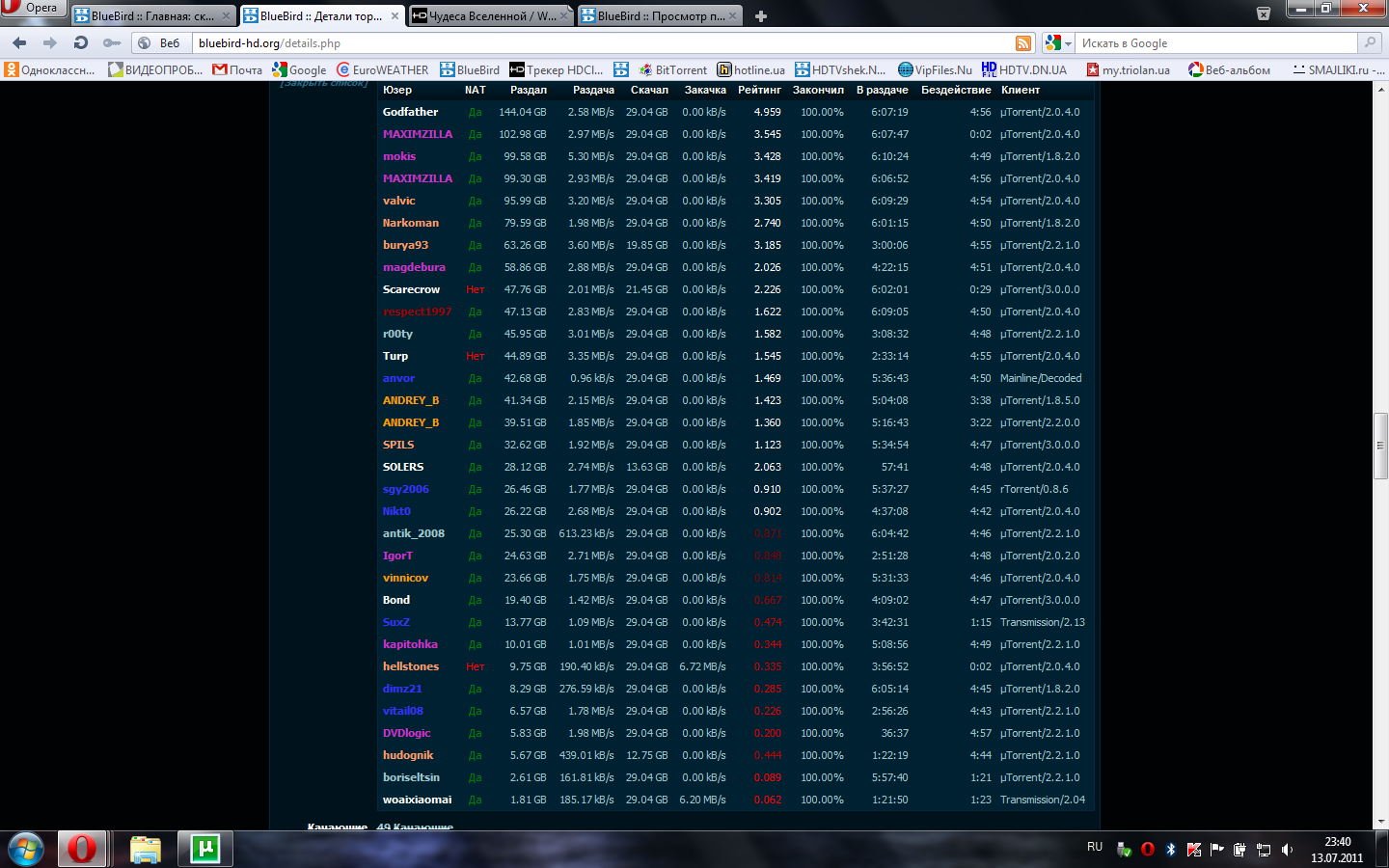Image resolution: width=1389 pixels, height=868 pixels.
Task: Click the Google search engine icon
Action: (x=1053, y=43)
